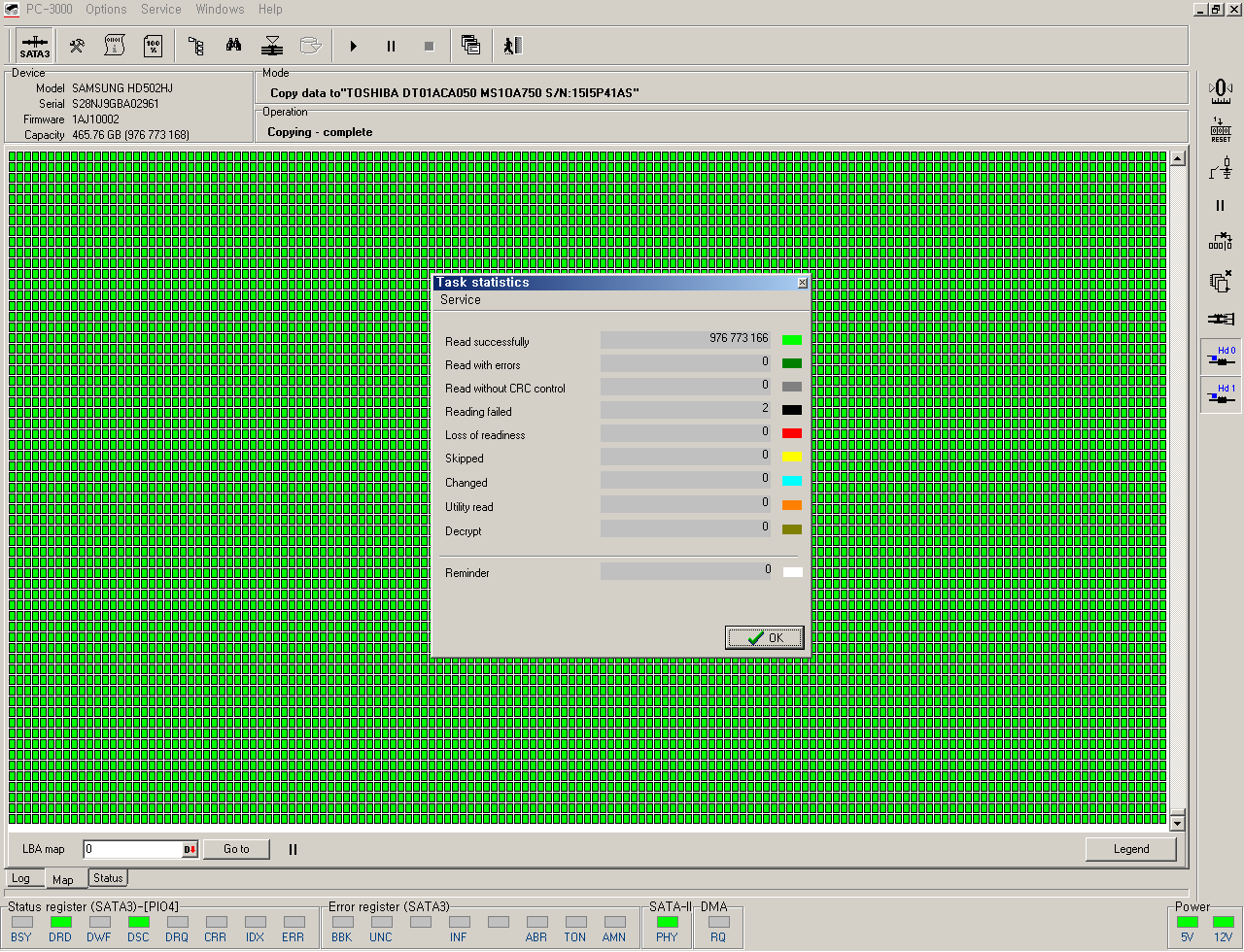Open the crossed hammer tools icon

[77, 46]
